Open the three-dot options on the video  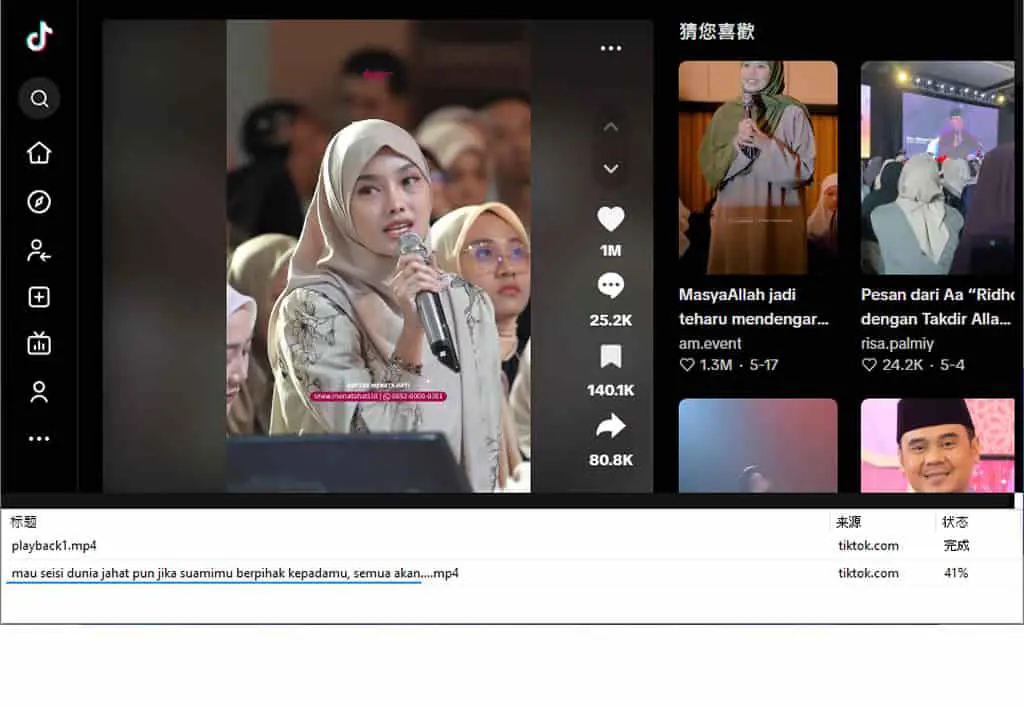click(x=611, y=48)
